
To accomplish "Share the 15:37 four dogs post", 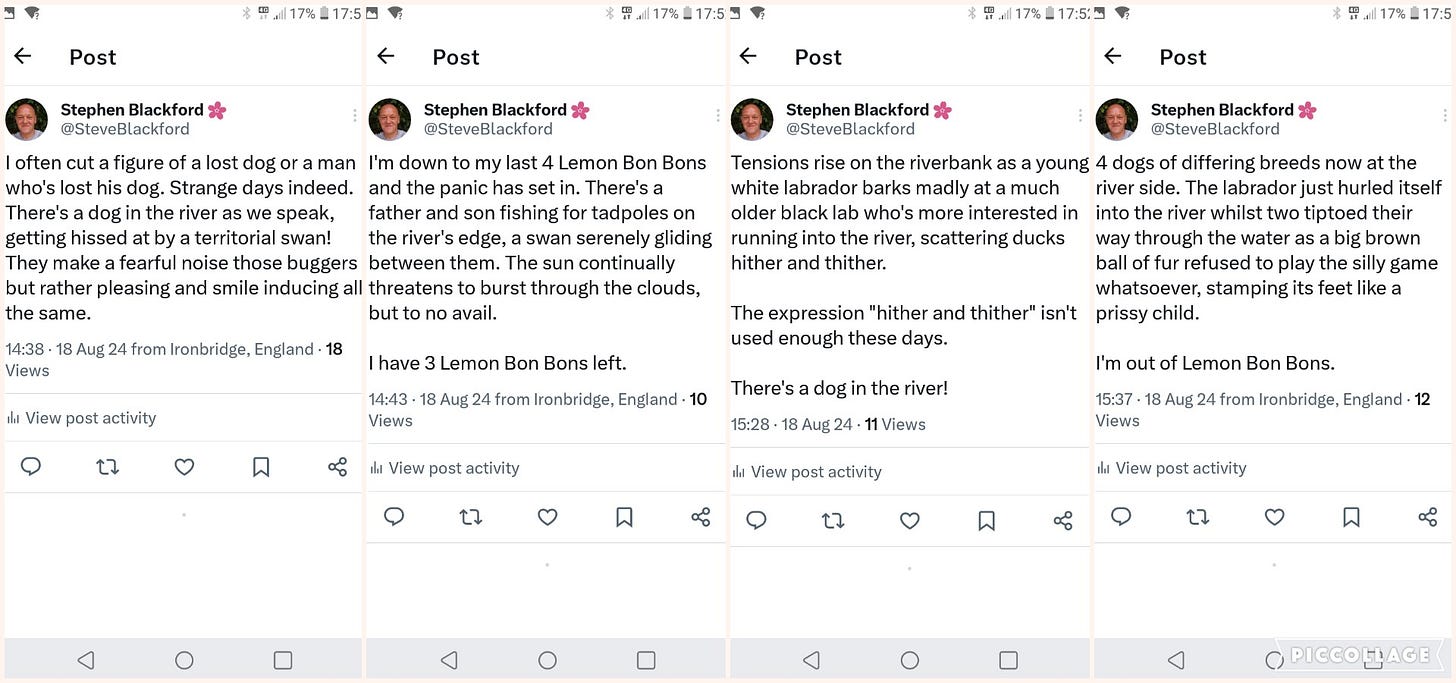I will 1427,516.
